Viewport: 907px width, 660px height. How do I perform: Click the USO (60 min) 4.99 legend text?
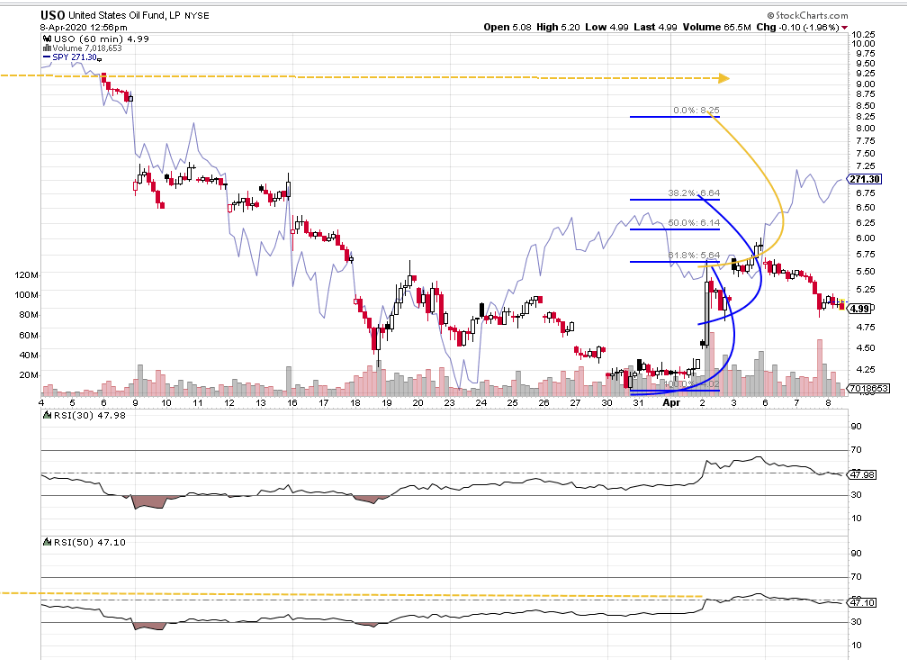click(101, 39)
